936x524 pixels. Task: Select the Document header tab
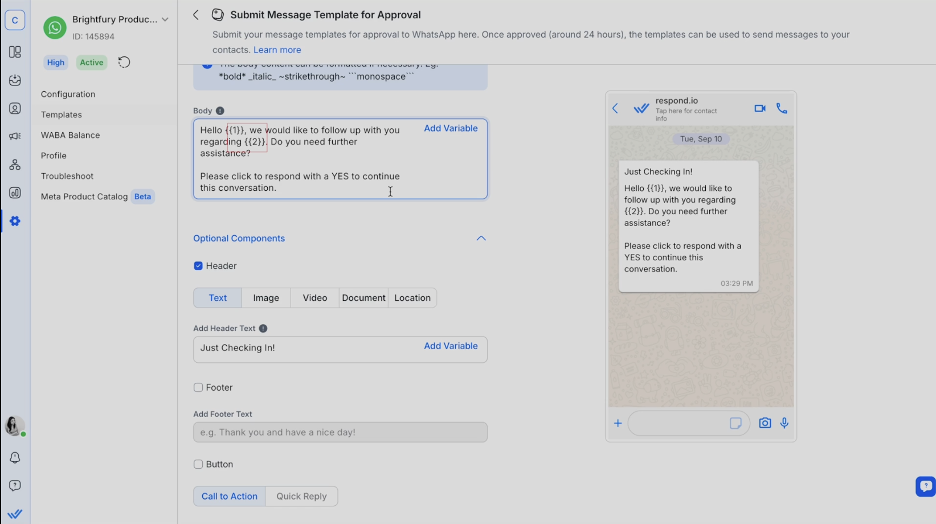click(x=364, y=298)
